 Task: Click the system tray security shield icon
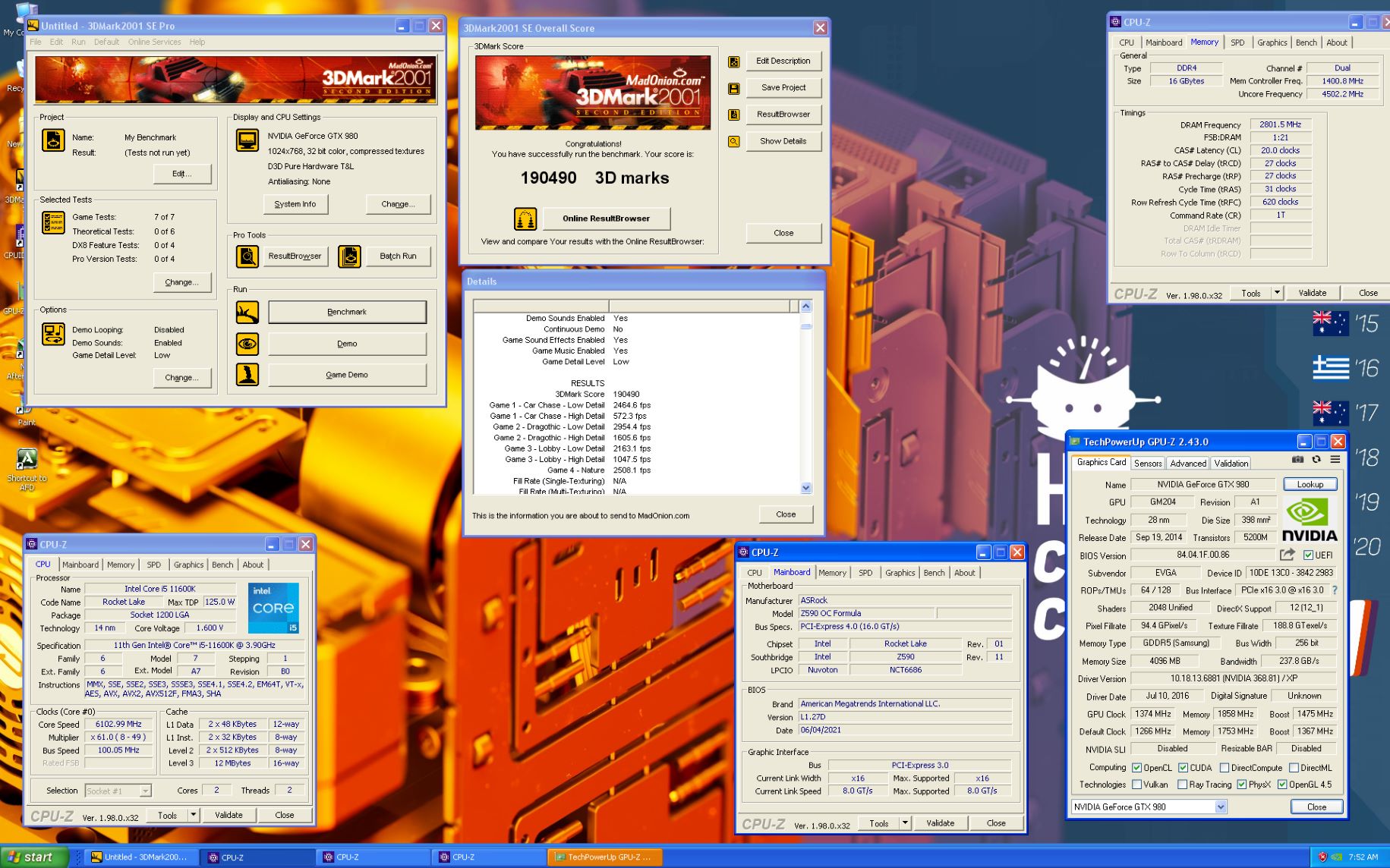click(1322, 857)
